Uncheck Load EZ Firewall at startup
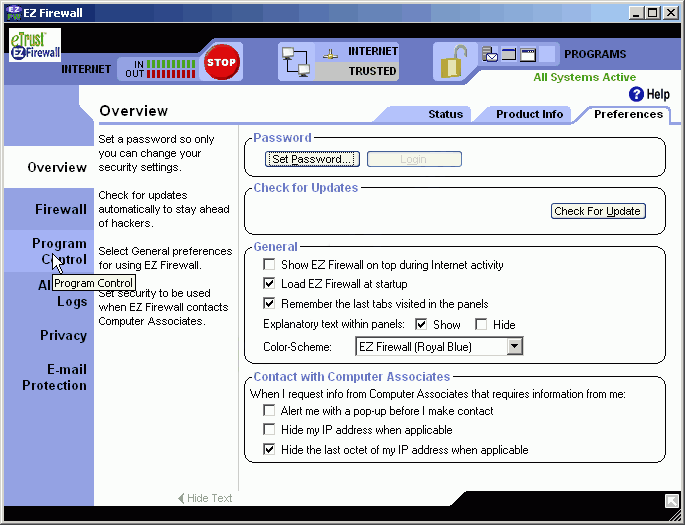This screenshot has height=525, width=685. pyautogui.click(x=269, y=284)
